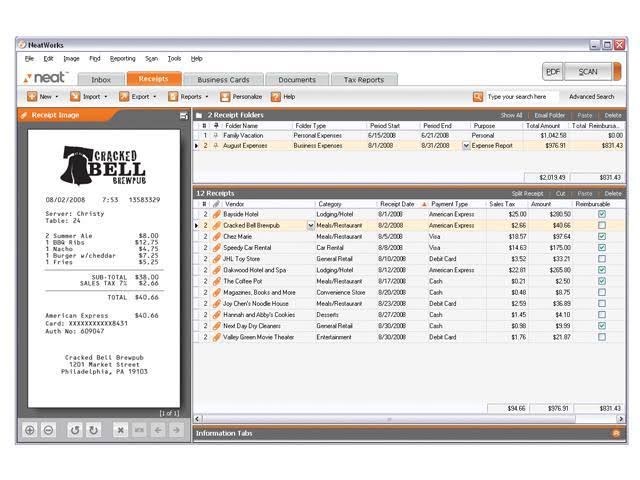Click the horizontal scrollbar in receipts table
This screenshot has width=640, height=480.
[389, 419]
